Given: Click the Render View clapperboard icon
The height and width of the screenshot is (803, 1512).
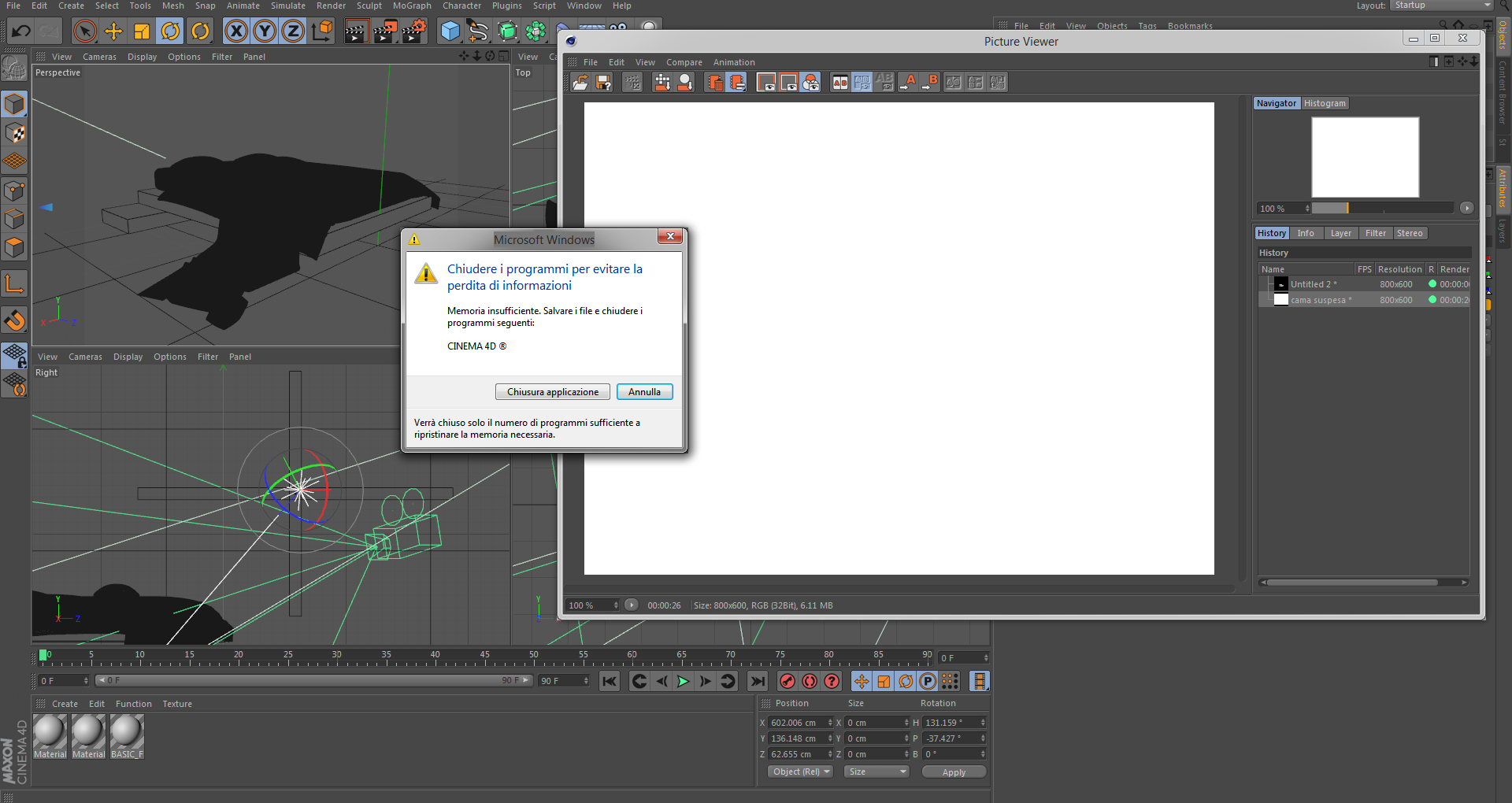Looking at the screenshot, I should [356, 31].
